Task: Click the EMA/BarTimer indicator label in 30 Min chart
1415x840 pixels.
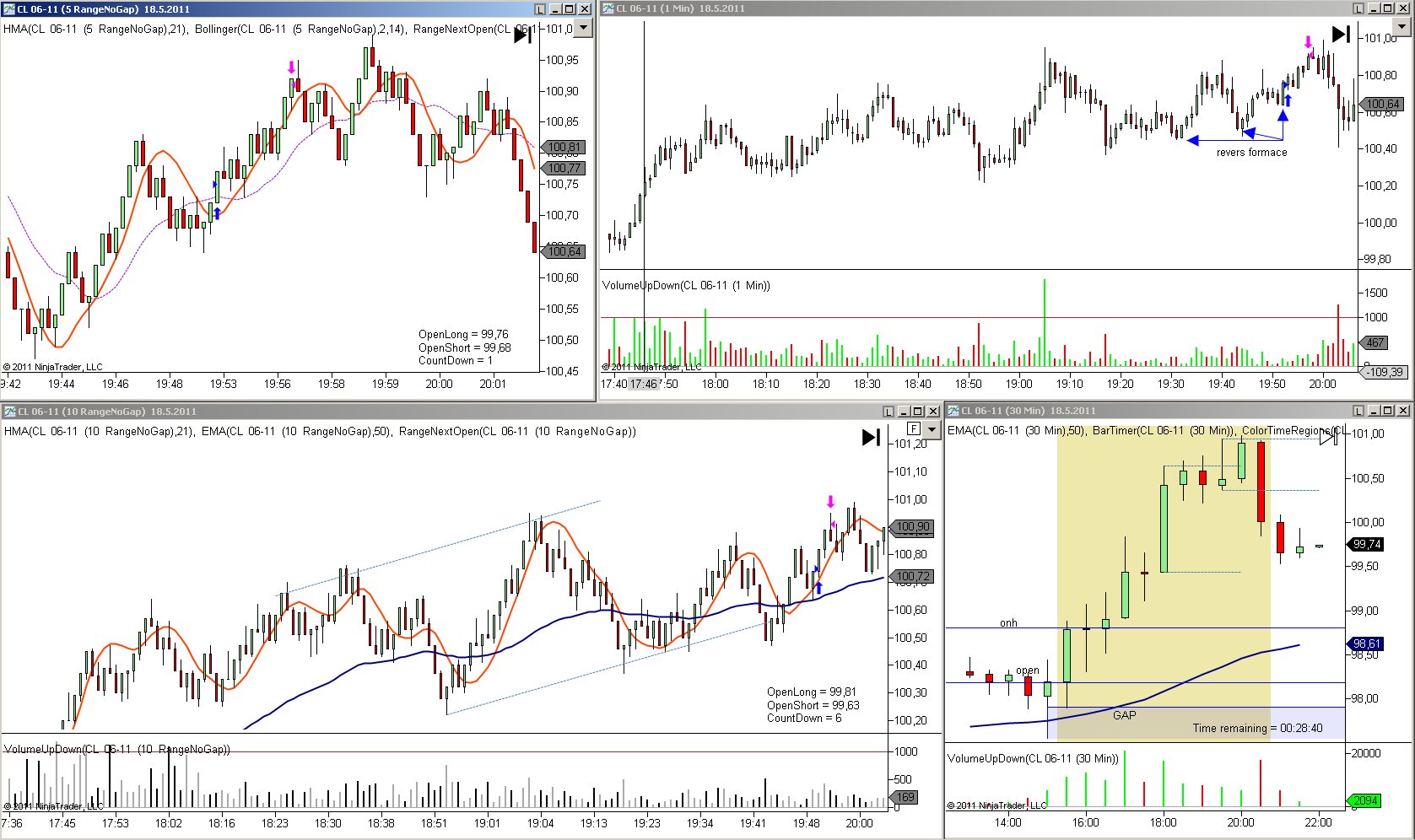Action: click(1146, 430)
